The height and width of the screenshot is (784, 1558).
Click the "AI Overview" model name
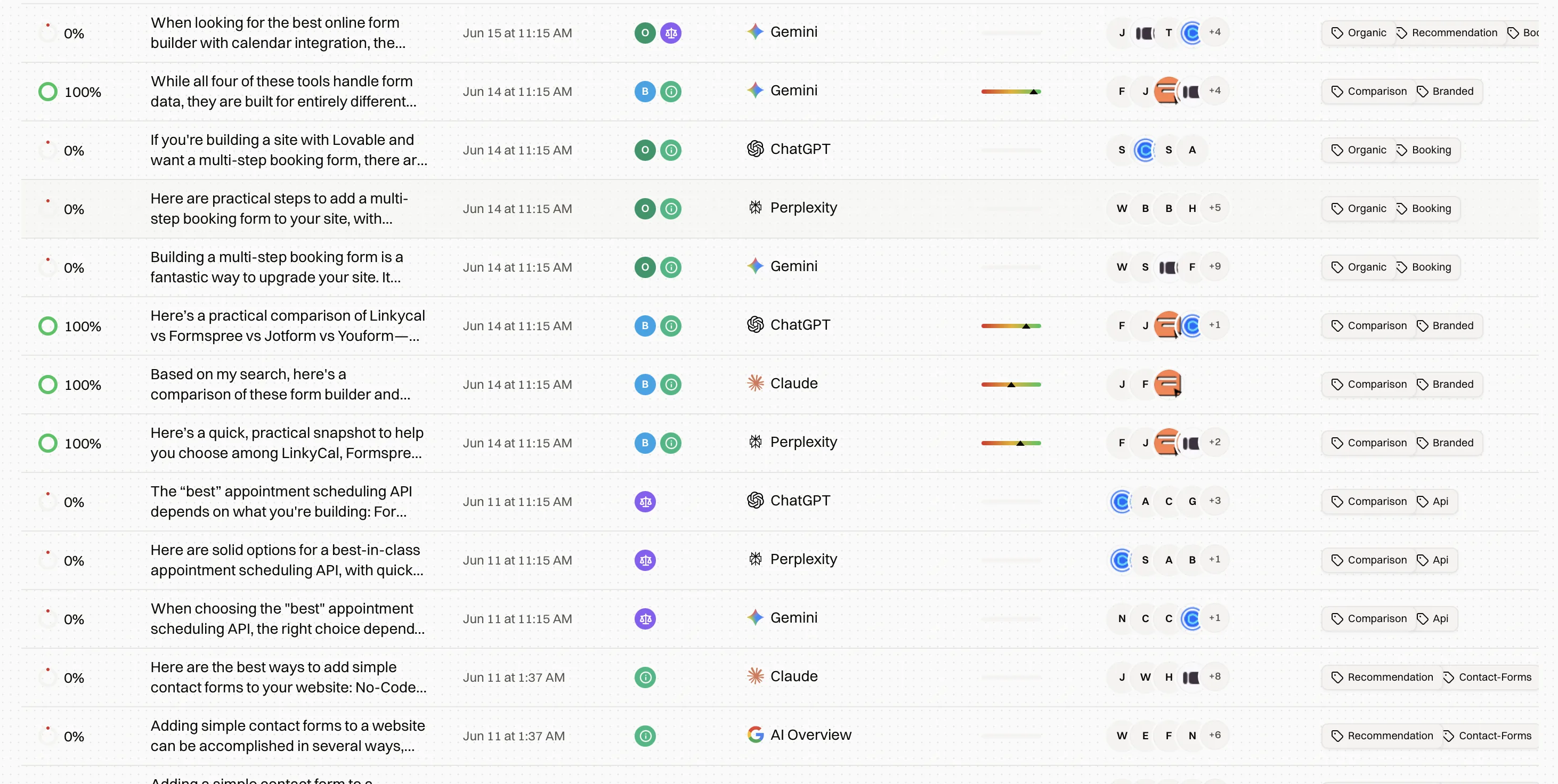point(810,735)
